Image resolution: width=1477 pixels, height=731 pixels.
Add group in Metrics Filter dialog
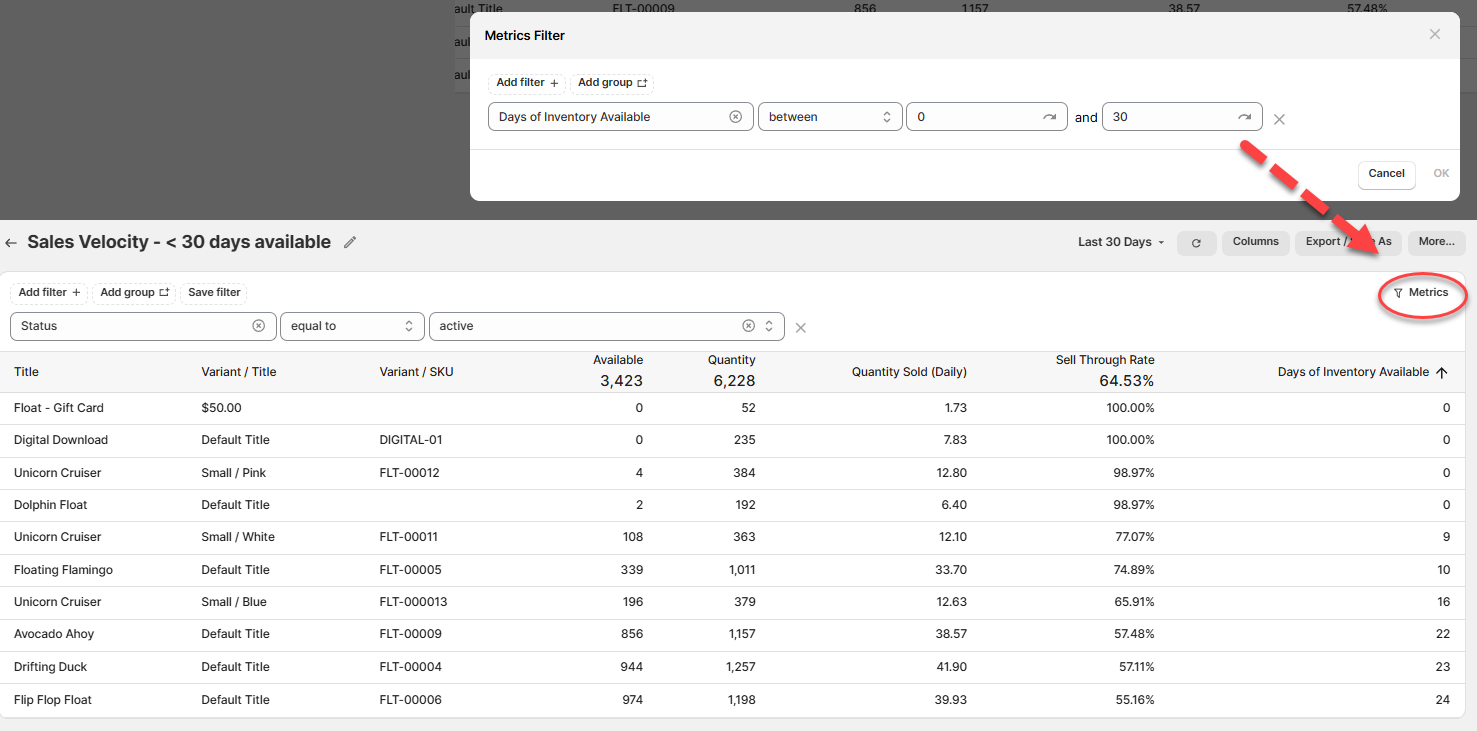[612, 83]
